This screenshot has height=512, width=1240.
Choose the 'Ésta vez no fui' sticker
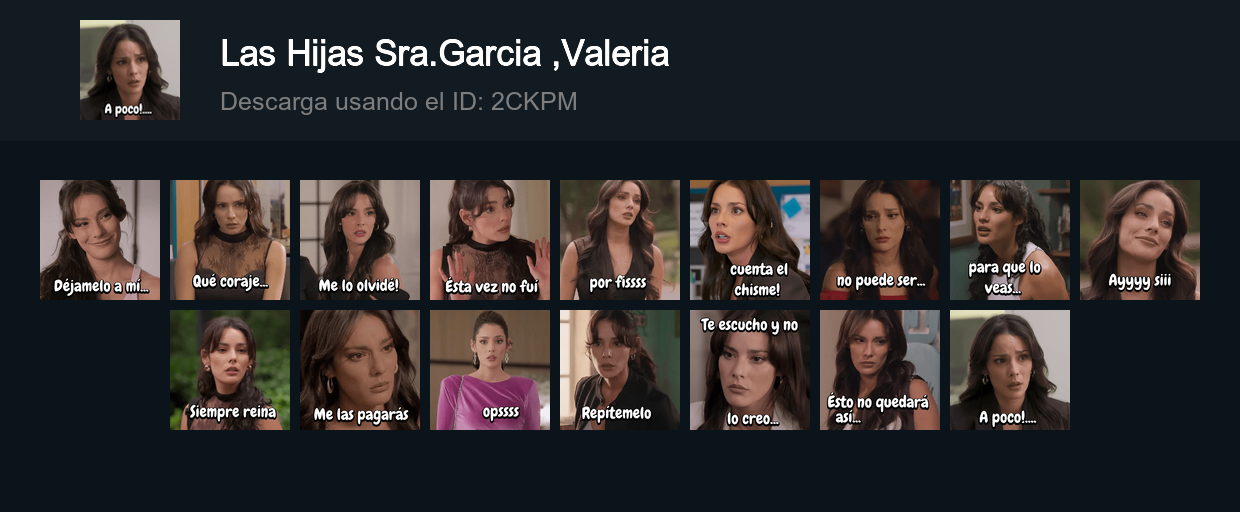490,240
